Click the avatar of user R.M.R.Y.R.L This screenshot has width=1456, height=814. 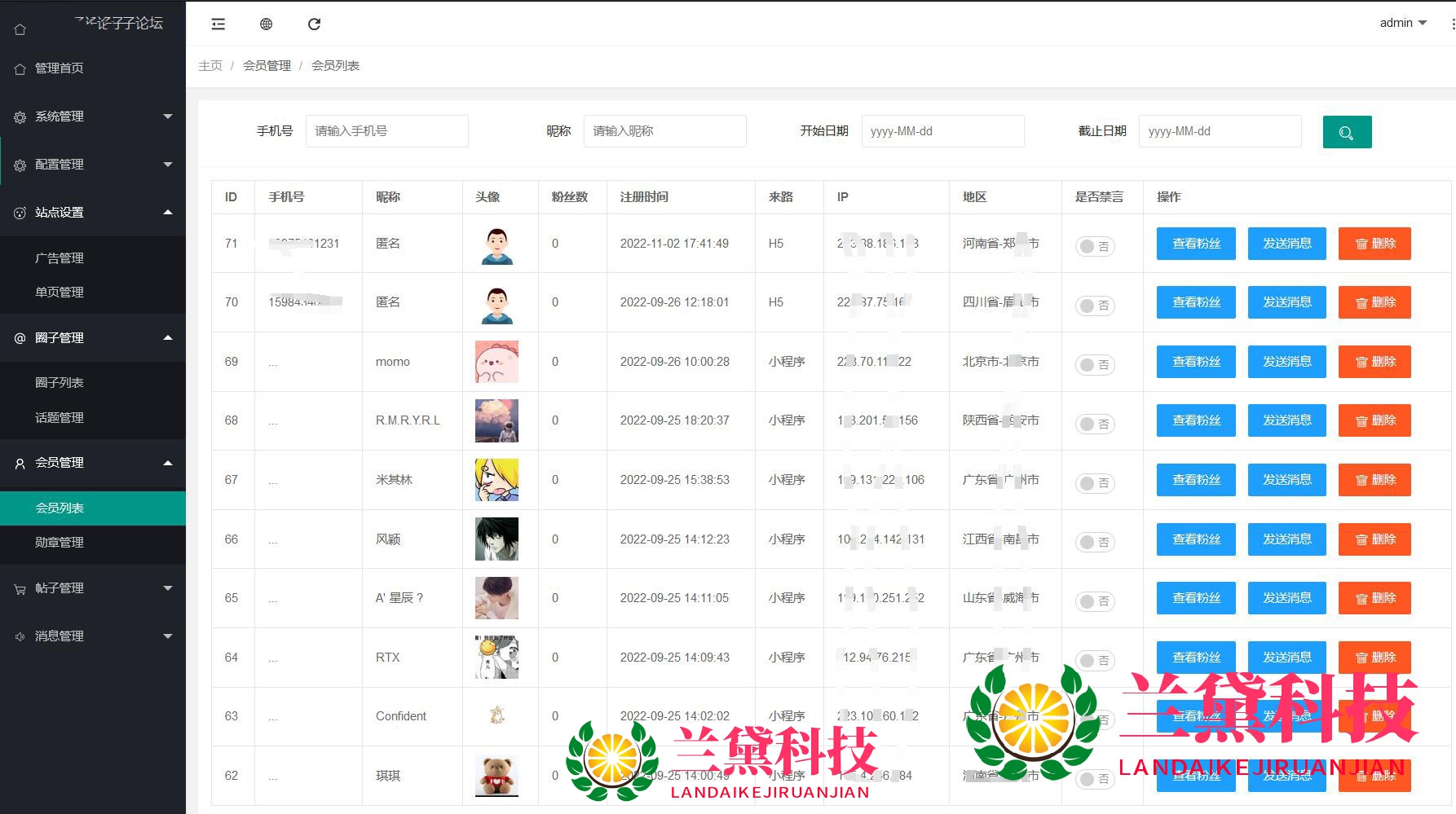point(496,420)
